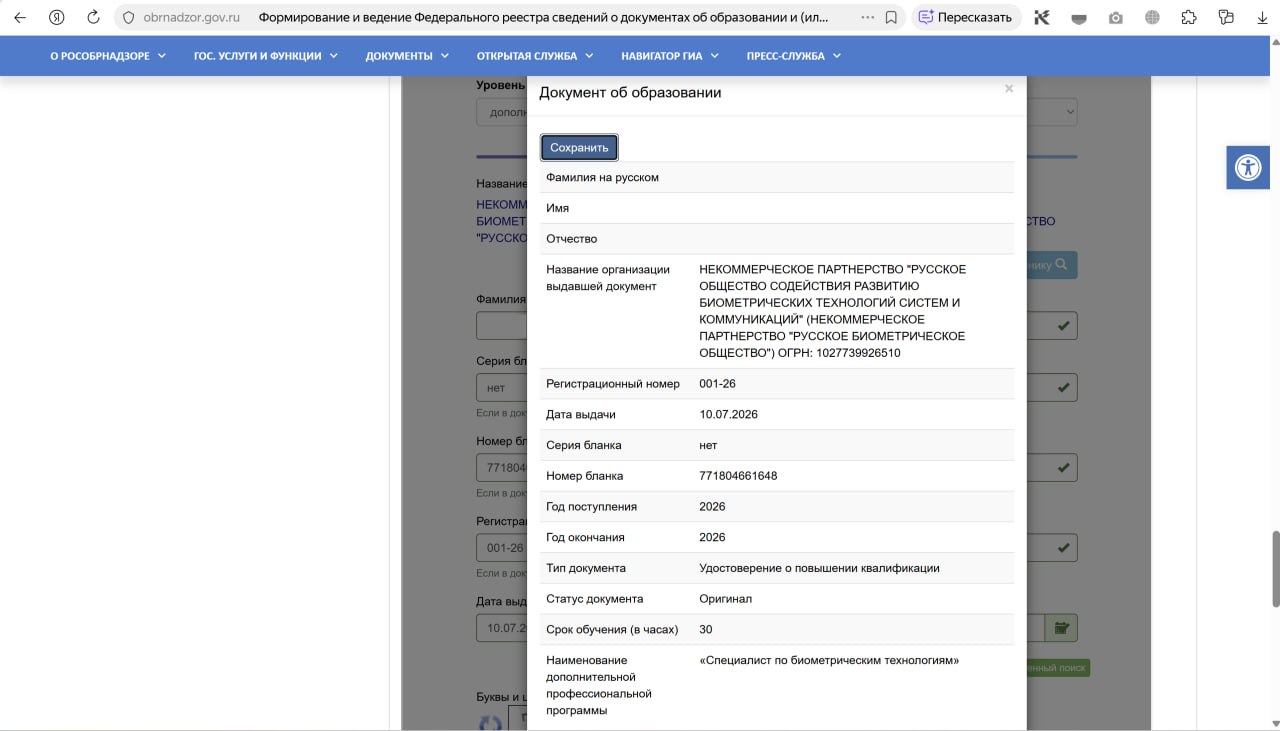The image size is (1280, 731).
Task: Open the extensions puzzle-piece menu
Action: pos(1189,18)
